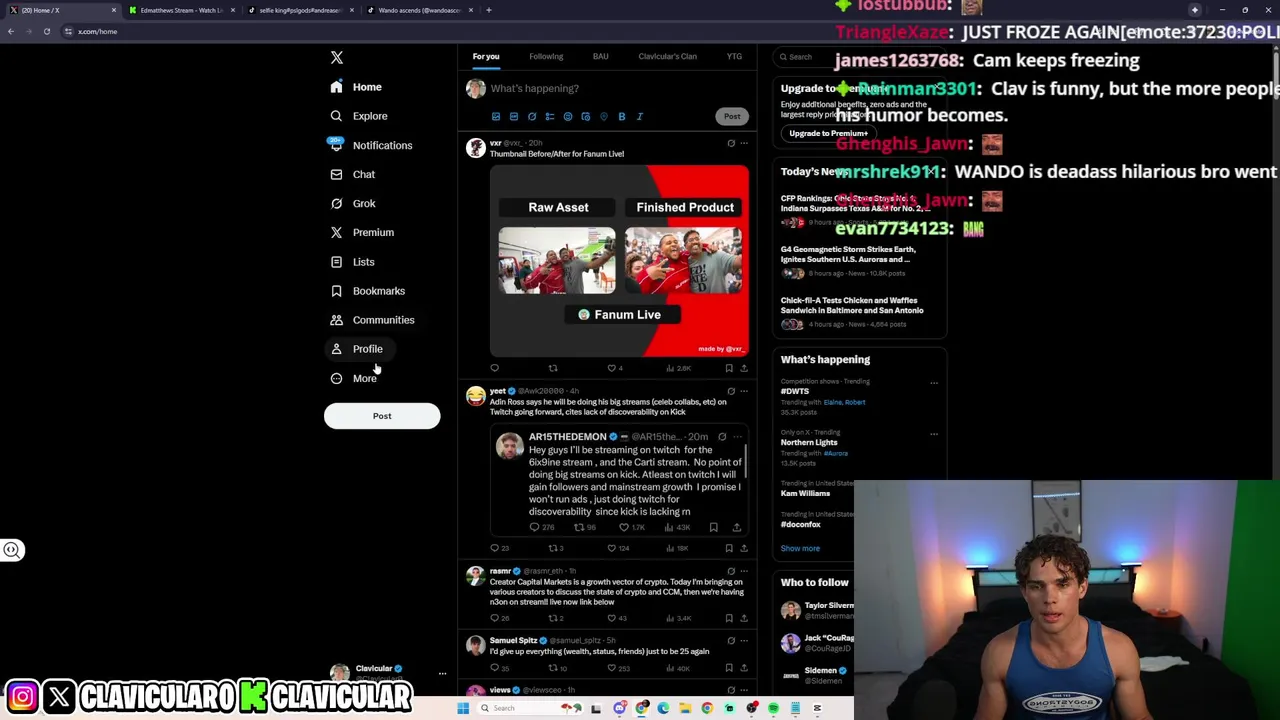Open Notifications in the sidebar

[370, 145]
